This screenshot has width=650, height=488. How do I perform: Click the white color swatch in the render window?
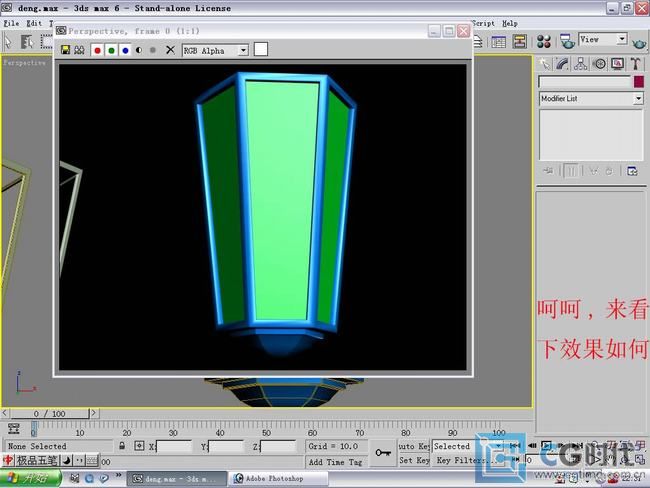261,49
